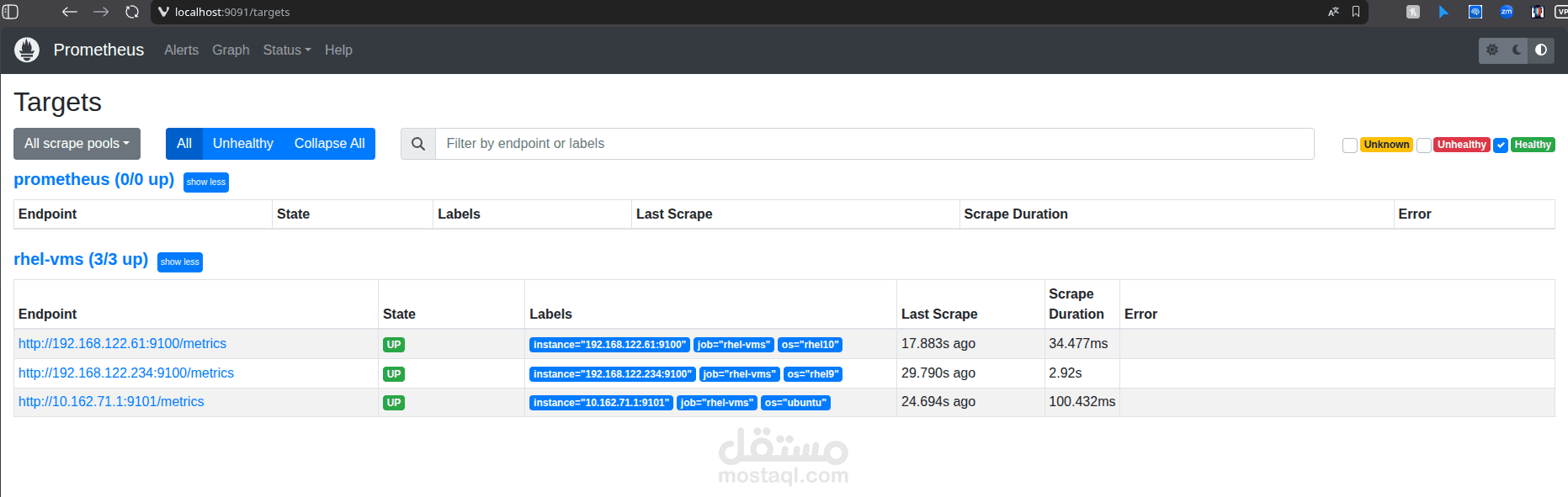This screenshot has height=497, width=1568.
Task: Uncheck the Healthy state checkbox
Action: coord(1501,145)
